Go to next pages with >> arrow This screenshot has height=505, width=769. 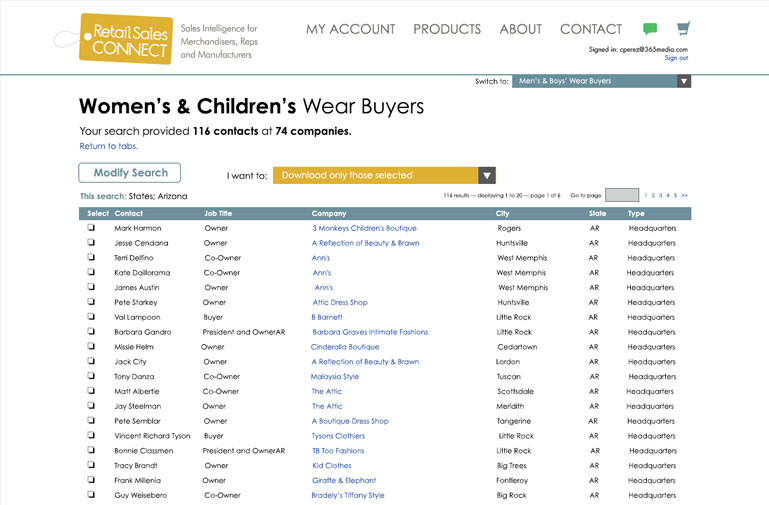point(684,195)
